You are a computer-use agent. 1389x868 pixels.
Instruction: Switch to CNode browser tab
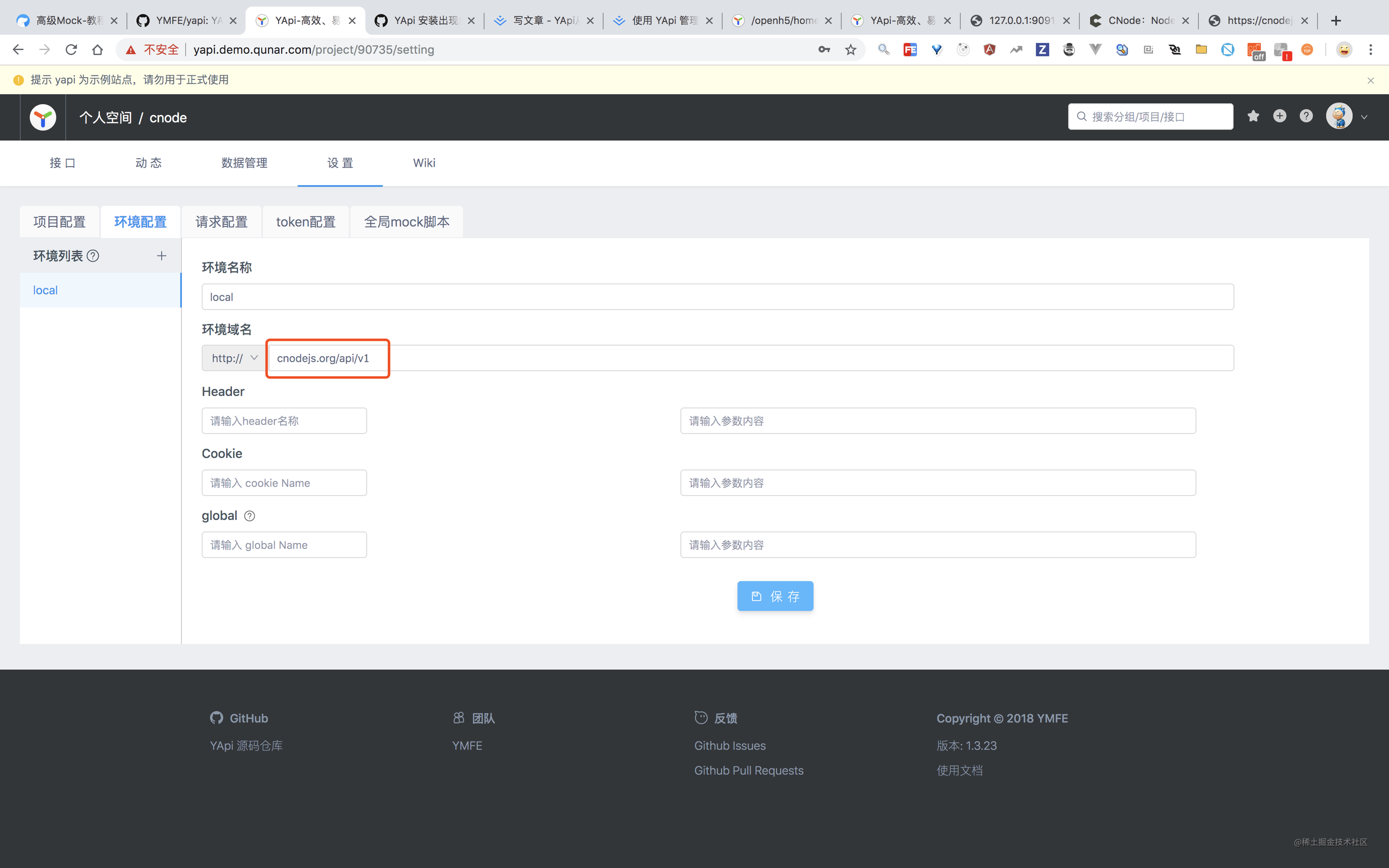coord(1140,21)
